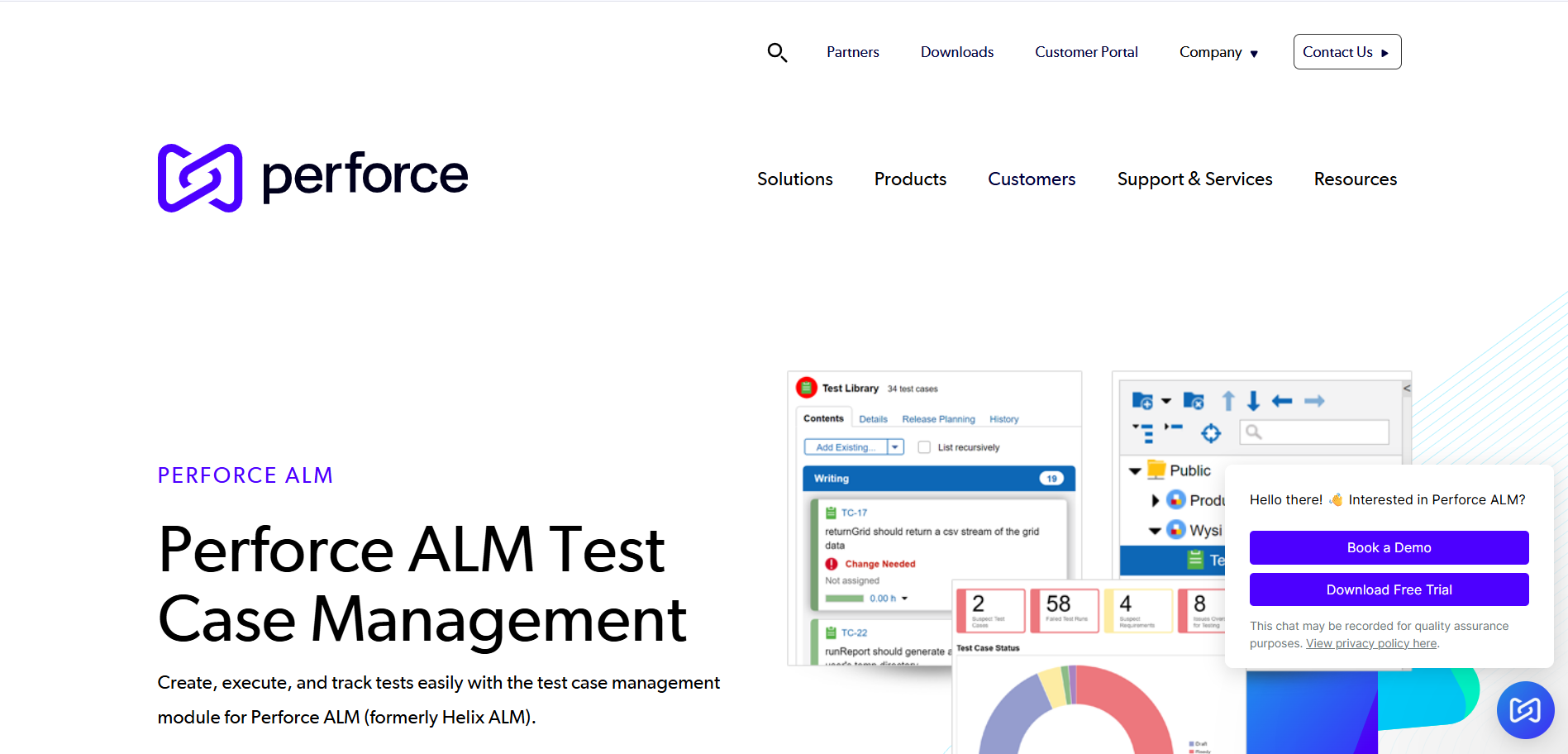
Task: Click the red Change Needed alert icon
Action: pyautogui.click(x=832, y=564)
